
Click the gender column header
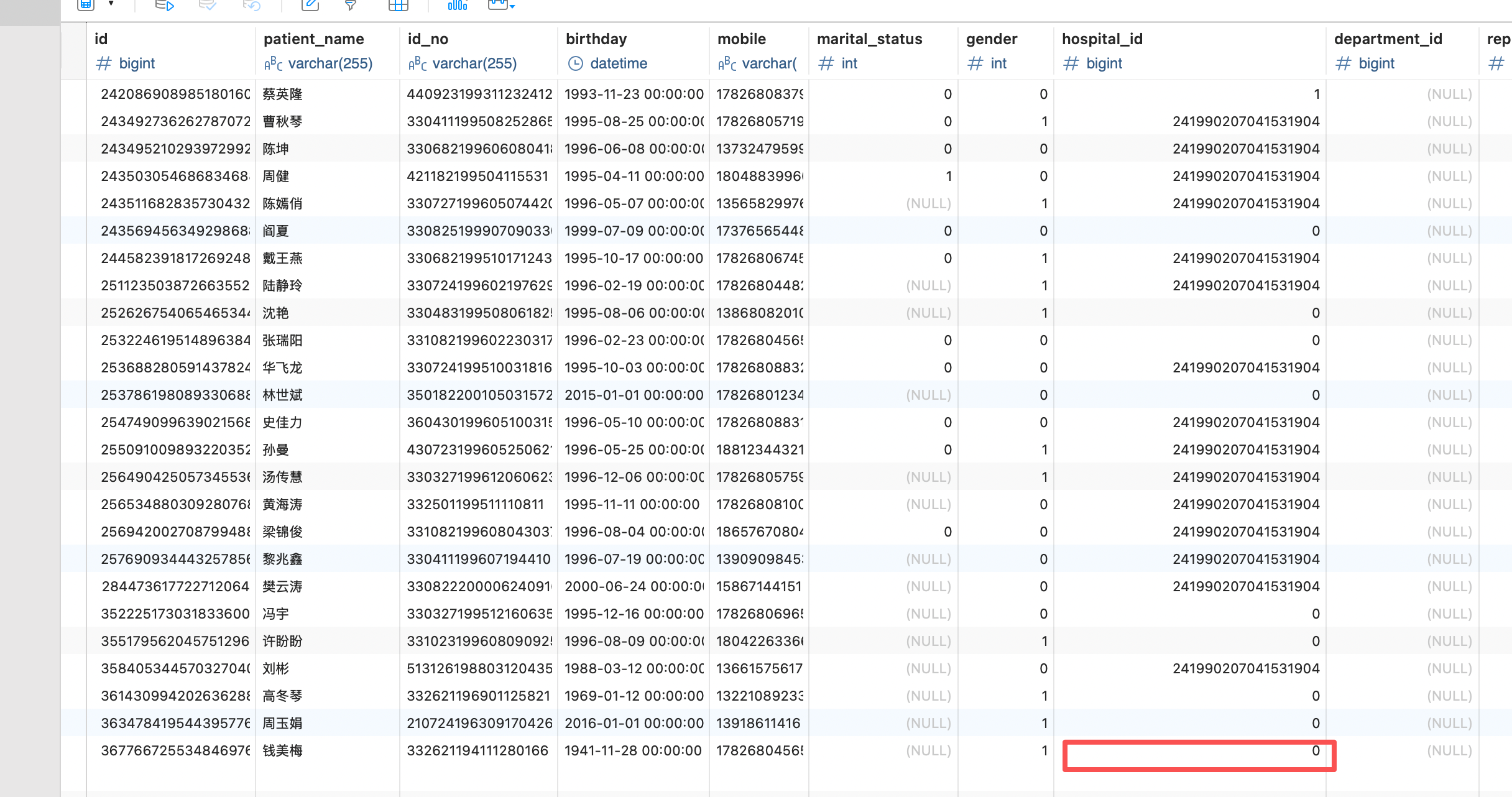pyautogui.click(x=992, y=39)
